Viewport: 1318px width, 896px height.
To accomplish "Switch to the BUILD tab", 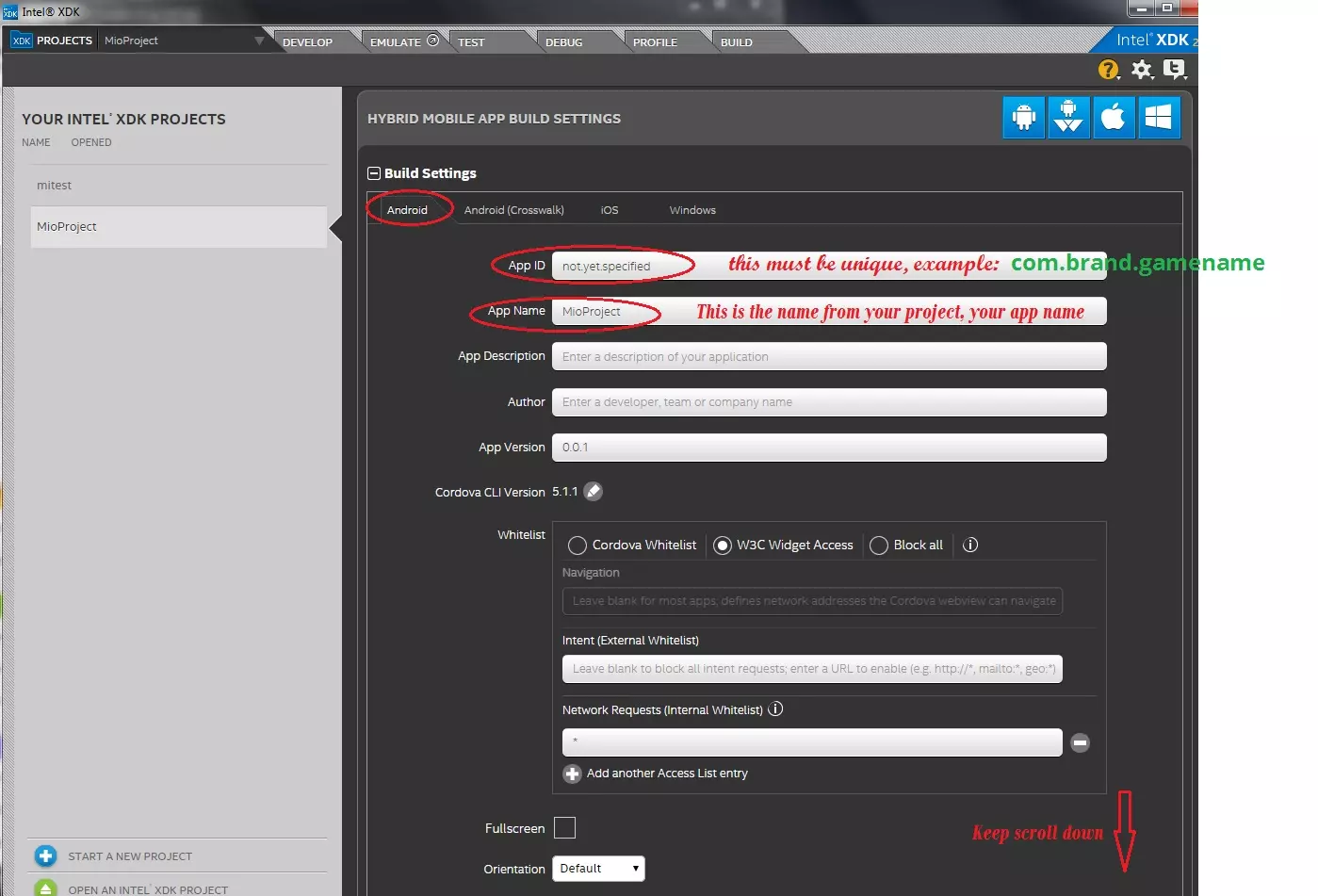I will click(x=737, y=42).
